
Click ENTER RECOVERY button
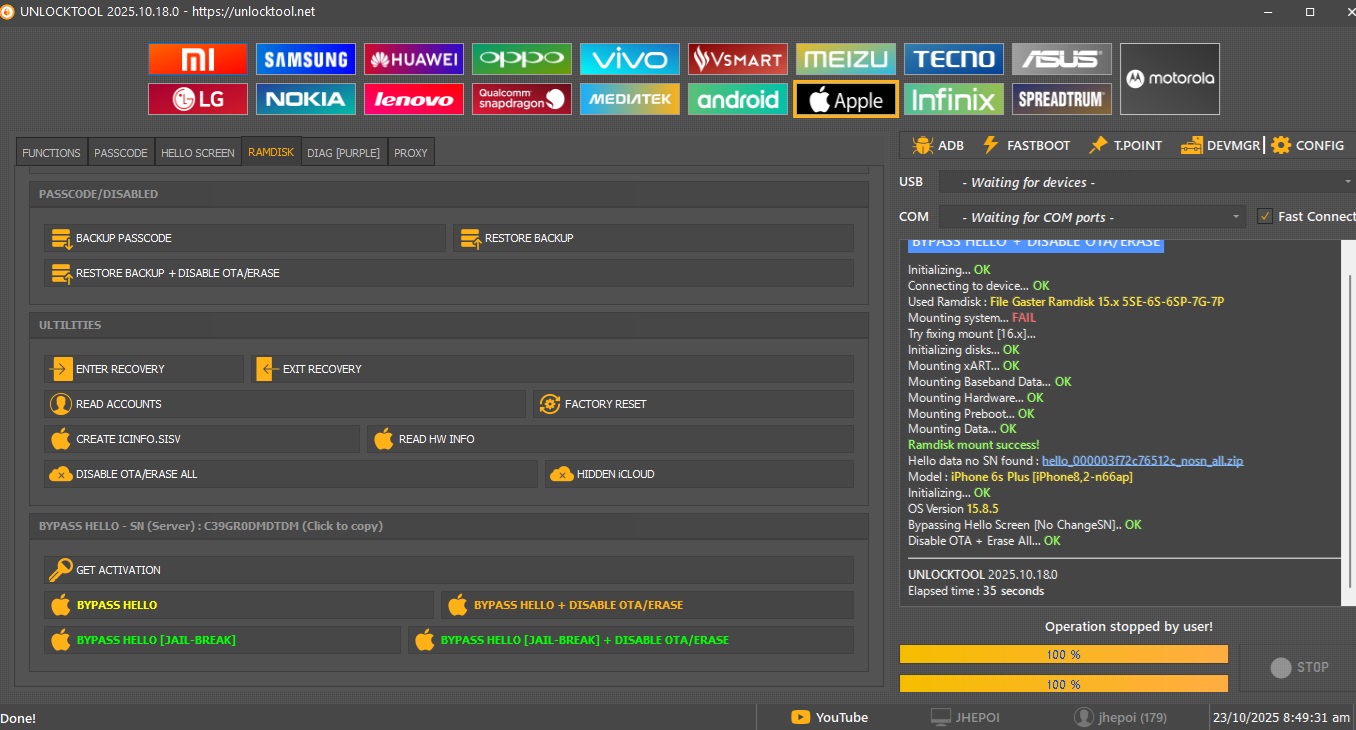click(144, 369)
